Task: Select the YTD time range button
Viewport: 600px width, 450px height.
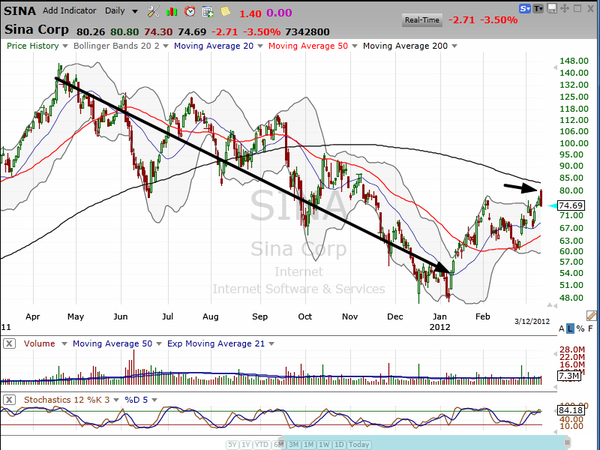Action: (262, 445)
